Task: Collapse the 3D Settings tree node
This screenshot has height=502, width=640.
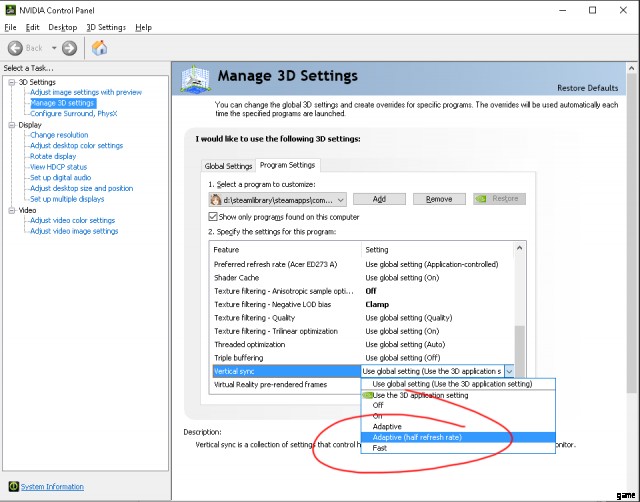Action: pyautogui.click(x=10, y=82)
